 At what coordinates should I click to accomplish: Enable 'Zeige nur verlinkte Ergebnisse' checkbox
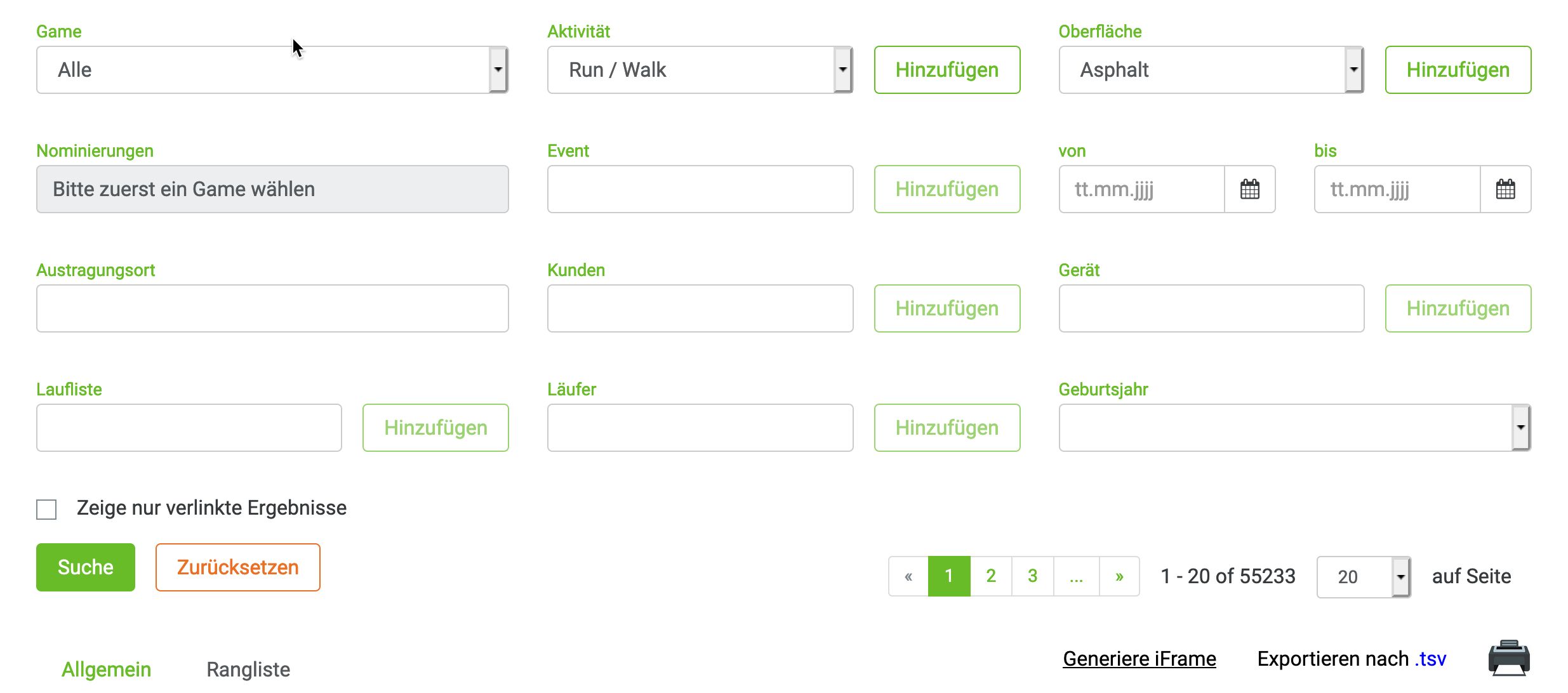[x=46, y=509]
